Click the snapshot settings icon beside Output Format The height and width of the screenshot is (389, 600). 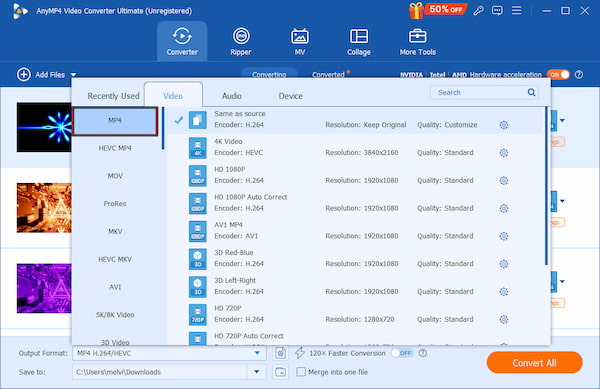[x=280, y=353]
